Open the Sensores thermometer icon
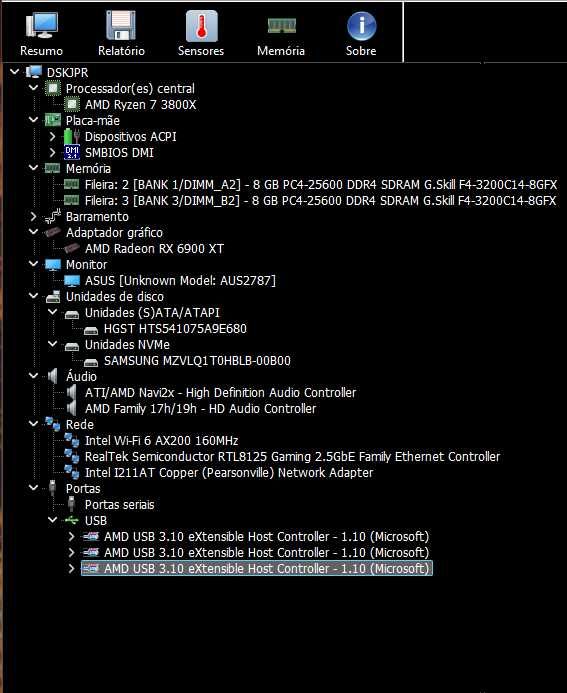Viewport: 567px width, 693px height. click(x=201, y=26)
